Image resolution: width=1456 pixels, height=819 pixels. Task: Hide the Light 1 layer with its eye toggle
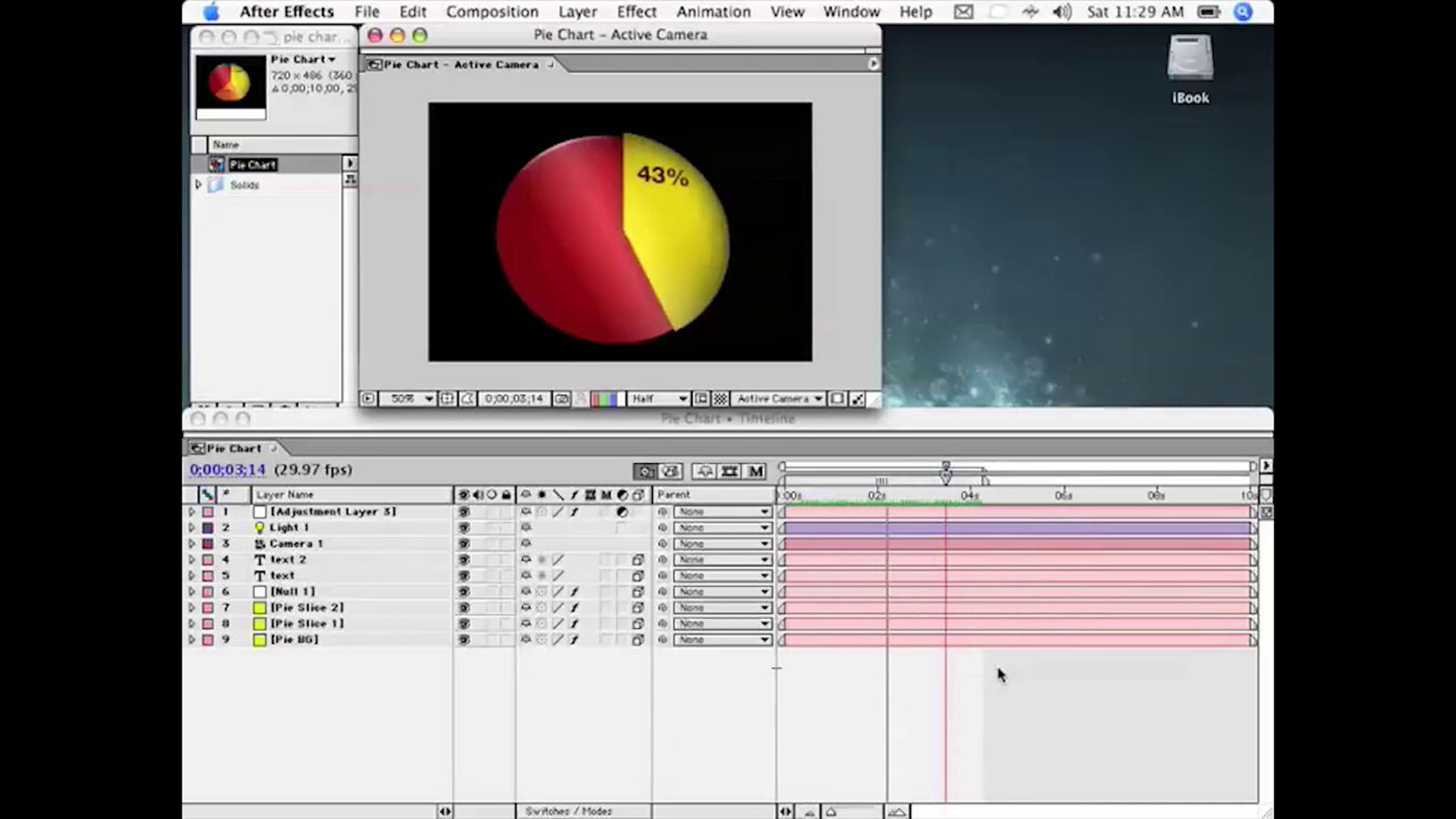[464, 528]
